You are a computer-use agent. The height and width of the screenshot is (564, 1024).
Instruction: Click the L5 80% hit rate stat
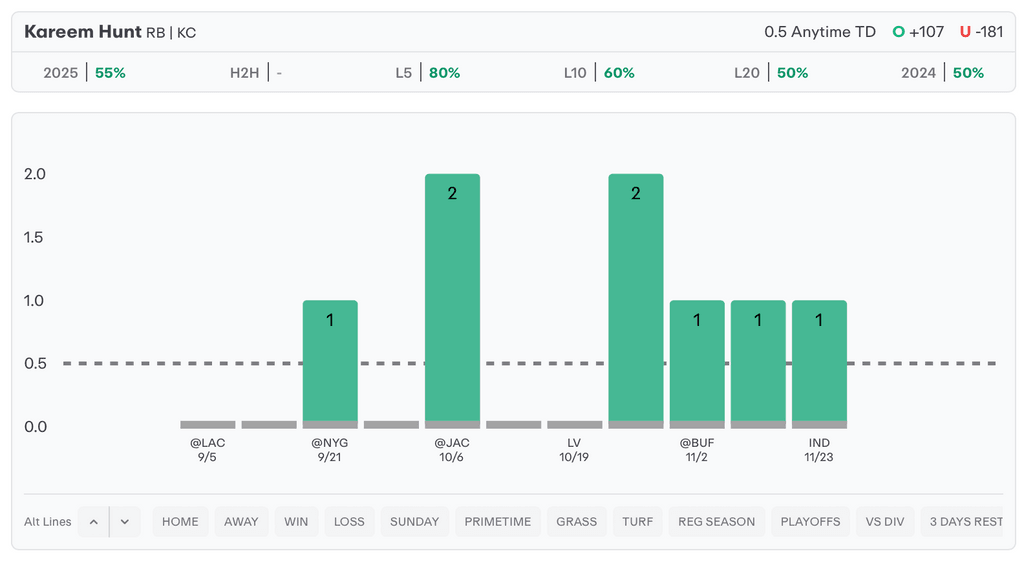(x=427, y=73)
